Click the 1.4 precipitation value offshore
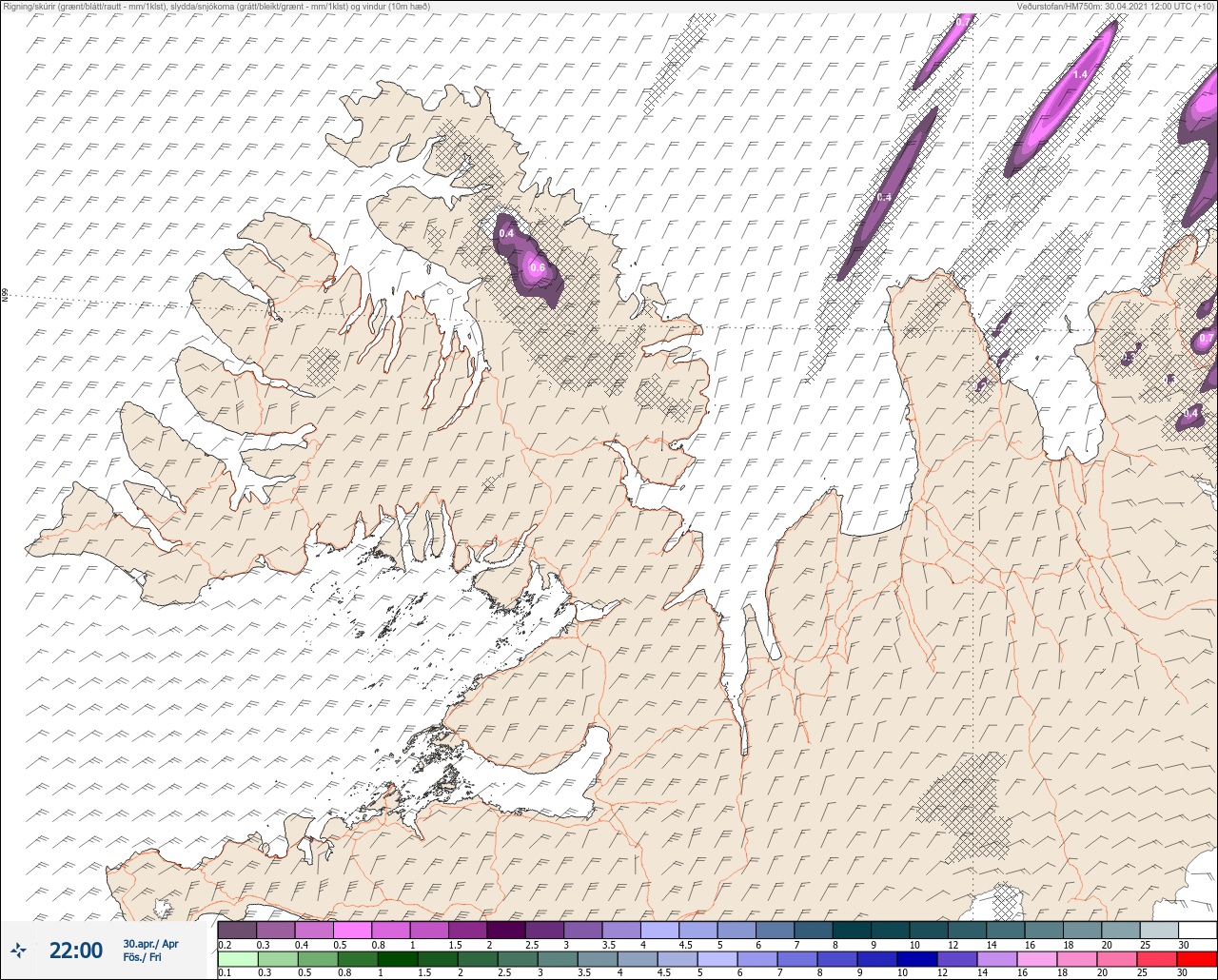 click(1080, 74)
